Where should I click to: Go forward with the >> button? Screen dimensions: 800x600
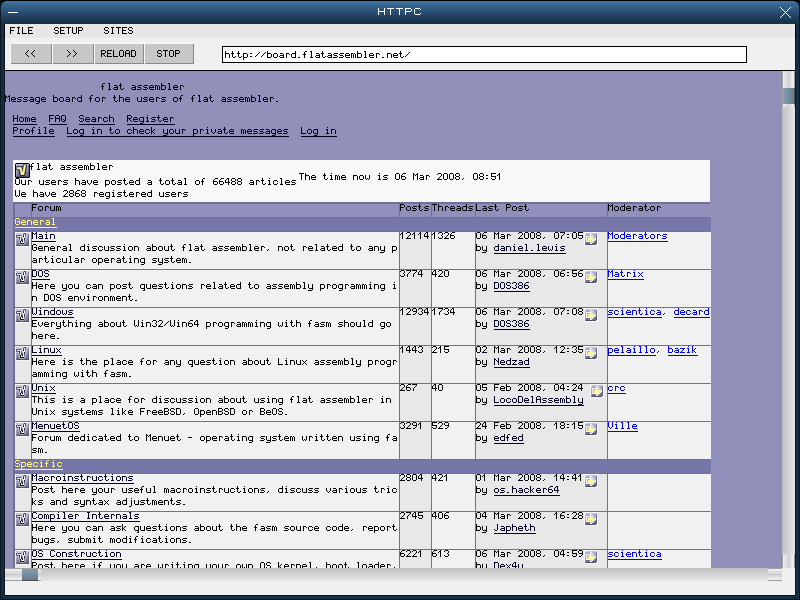coord(72,54)
